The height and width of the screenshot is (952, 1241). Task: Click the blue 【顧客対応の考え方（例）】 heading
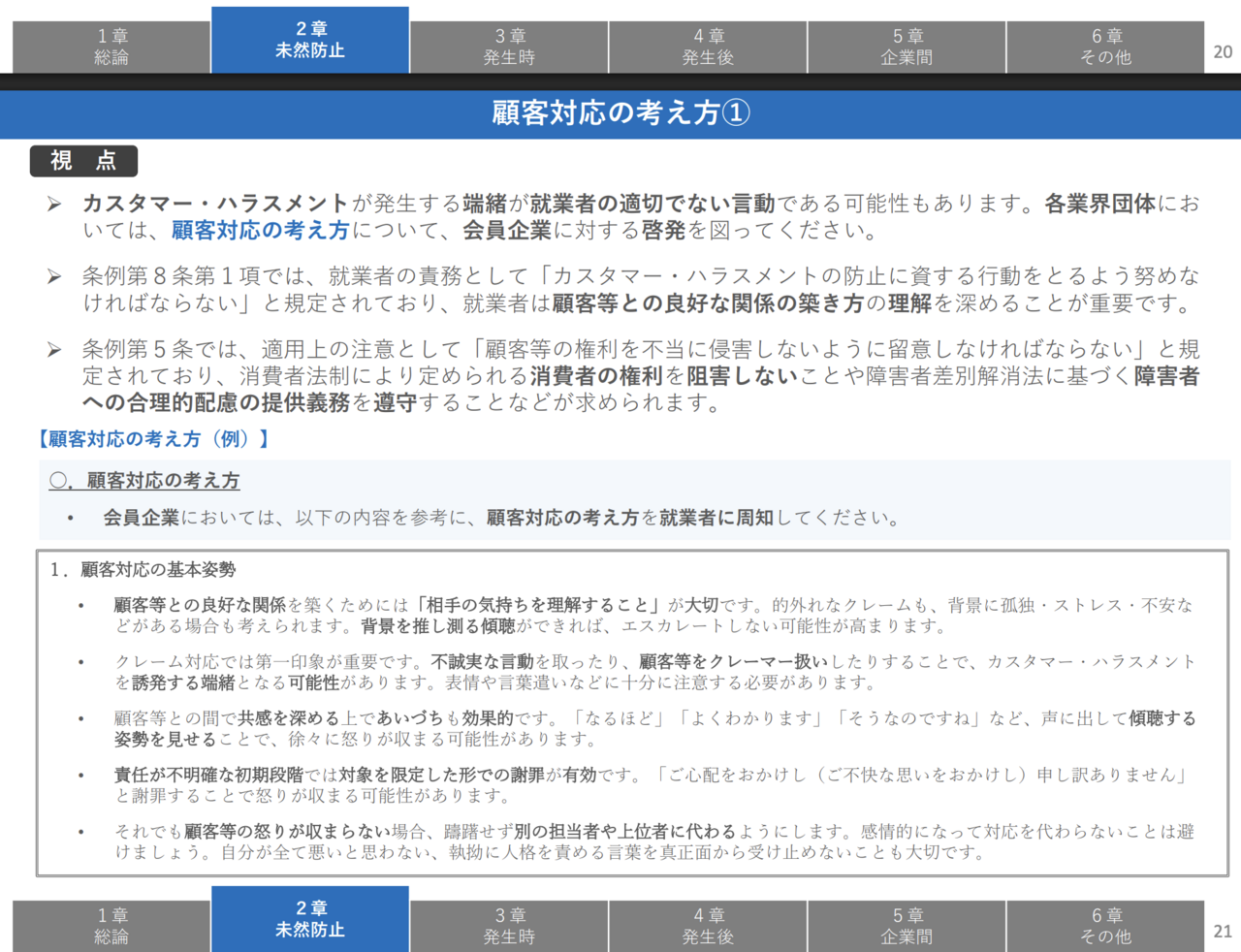(x=153, y=439)
